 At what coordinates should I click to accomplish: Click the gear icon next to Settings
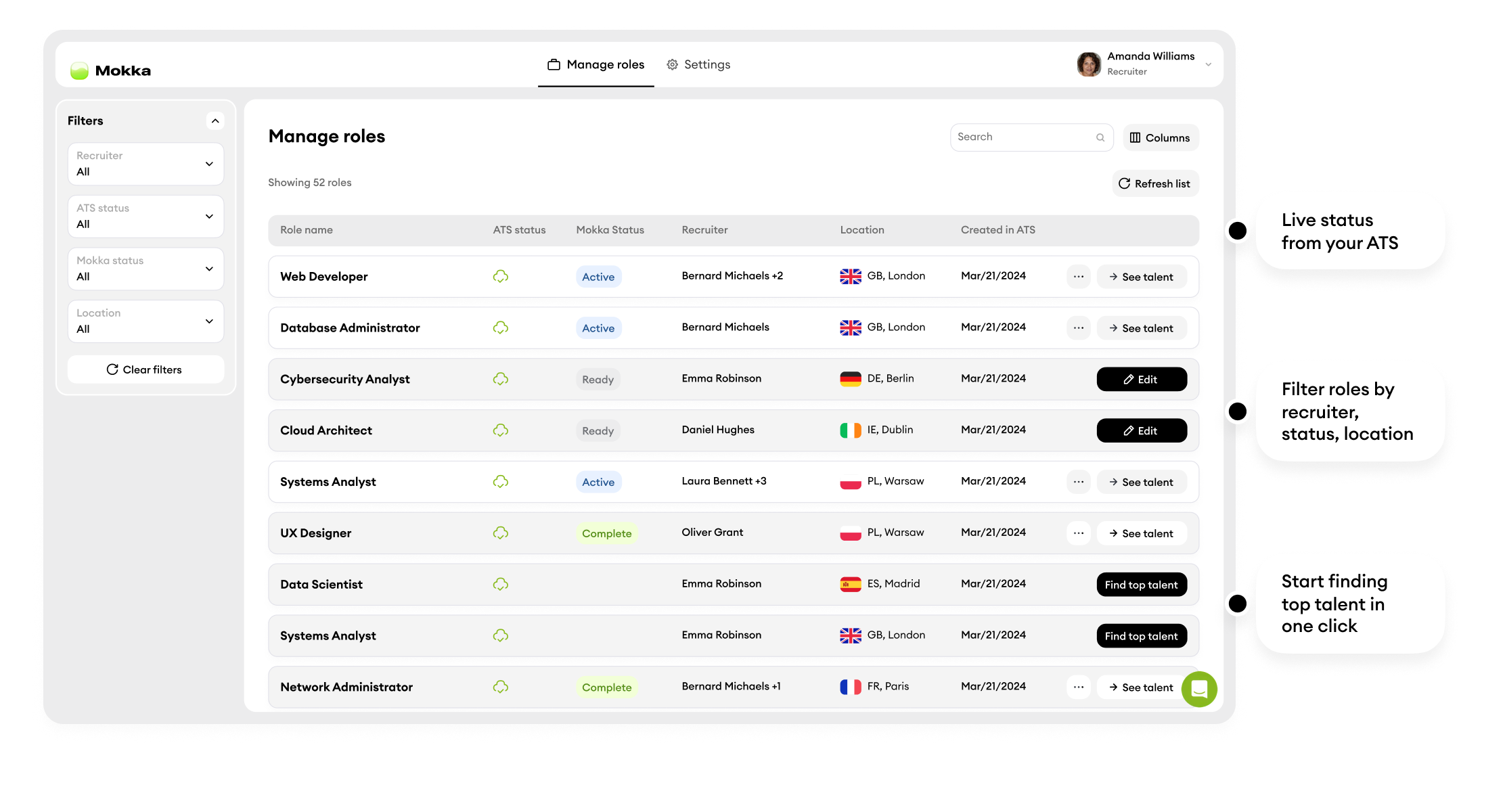click(x=672, y=64)
